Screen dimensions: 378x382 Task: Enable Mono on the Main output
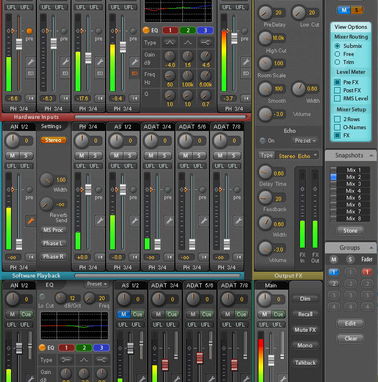[x=305, y=346]
